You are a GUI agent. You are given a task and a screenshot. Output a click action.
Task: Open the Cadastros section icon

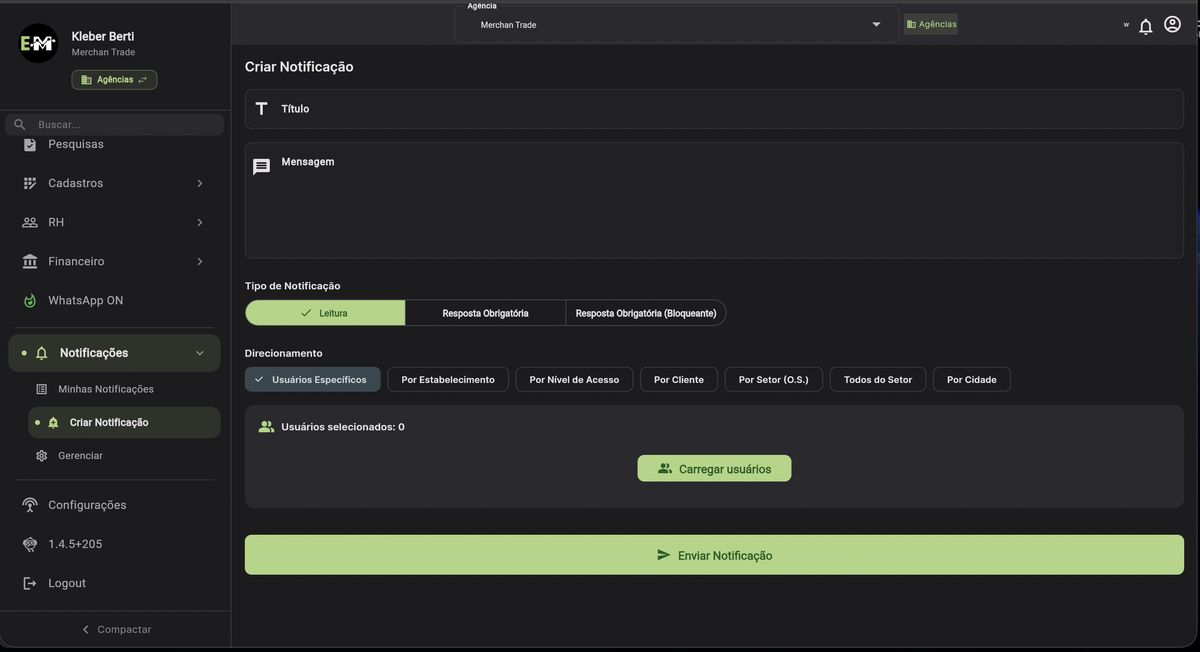coord(28,182)
